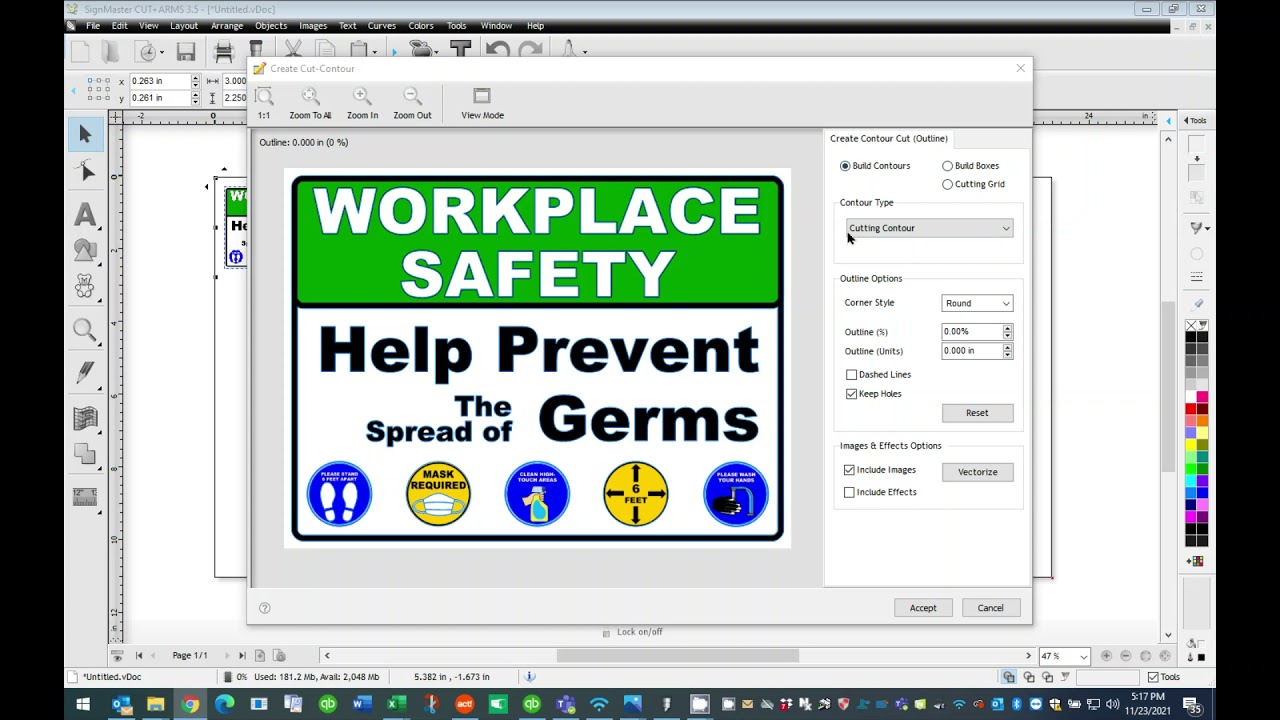The height and width of the screenshot is (720, 1280).
Task: Click the View Mode icon
Action: tap(482, 96)
